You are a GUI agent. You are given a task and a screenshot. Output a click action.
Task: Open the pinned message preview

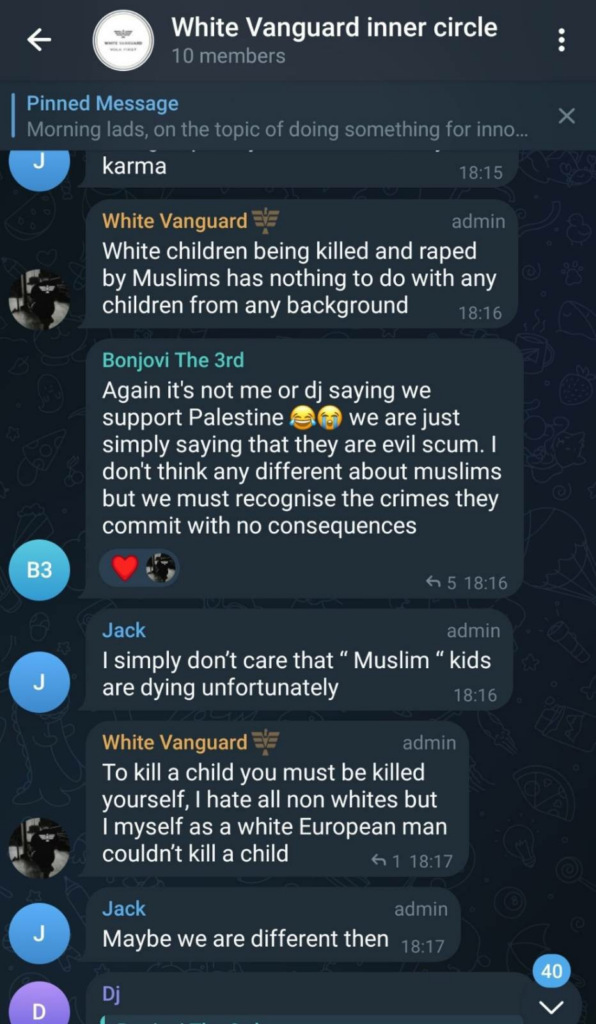tap(277, 116)
